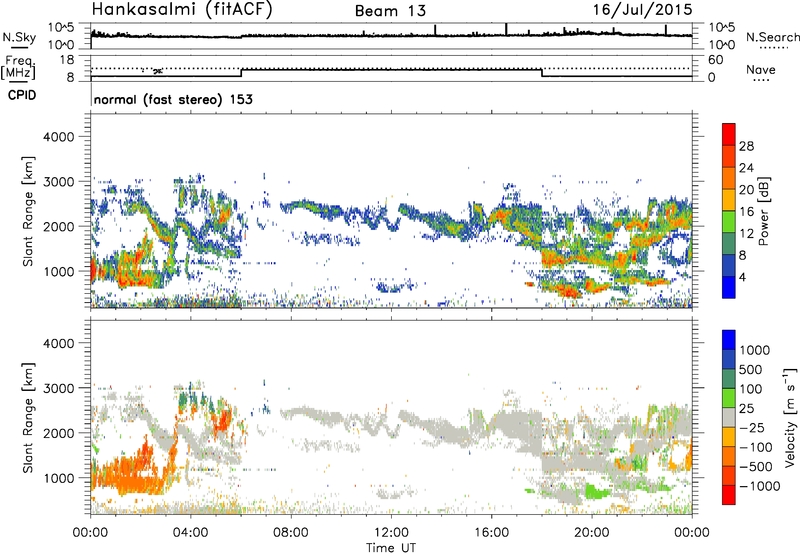This screenshot has width=800, height=554.
Task: Click the date '16/Jul/2015'
Action: (642, 9)
